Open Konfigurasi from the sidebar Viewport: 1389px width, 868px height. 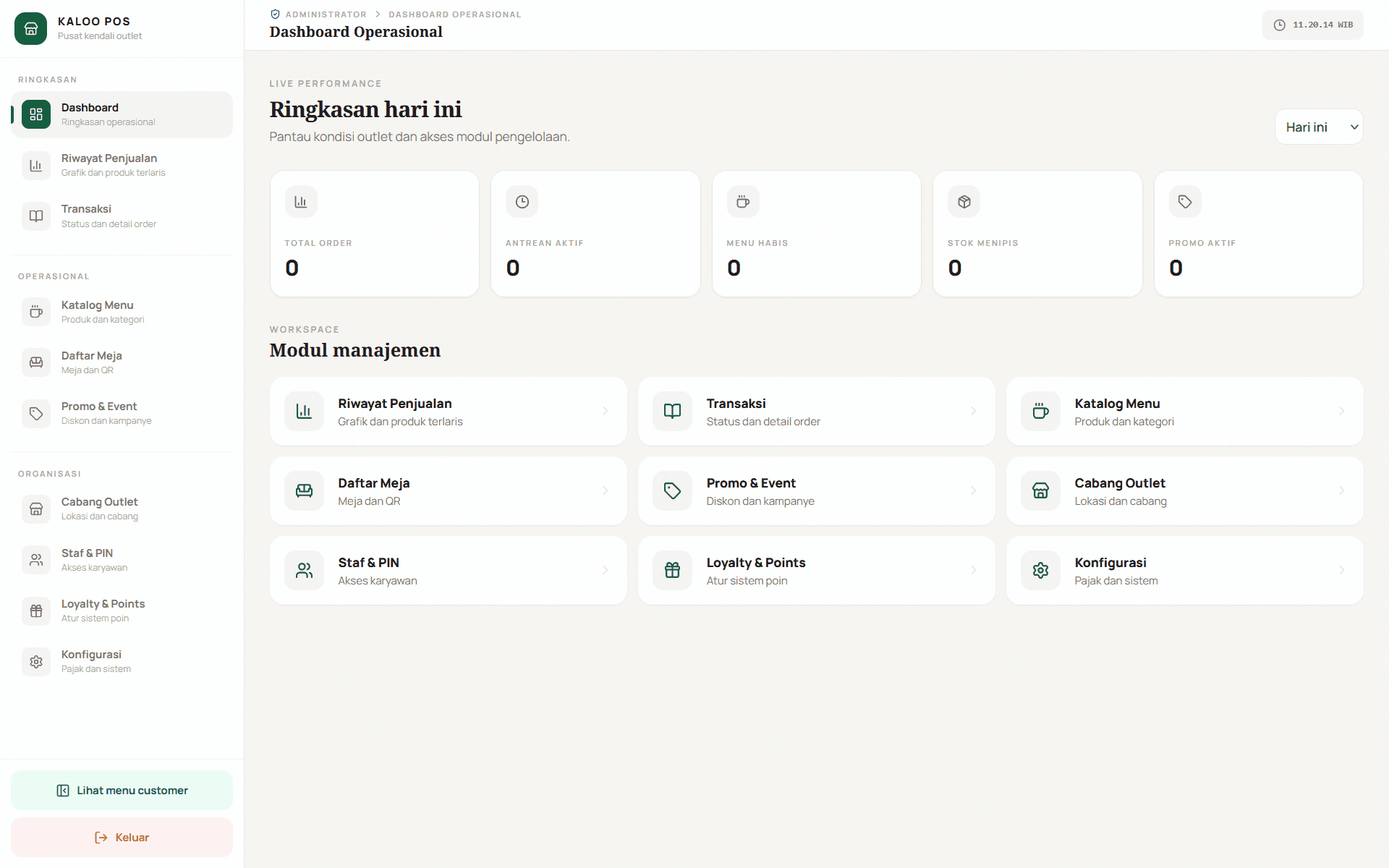[x=122, y=662]
